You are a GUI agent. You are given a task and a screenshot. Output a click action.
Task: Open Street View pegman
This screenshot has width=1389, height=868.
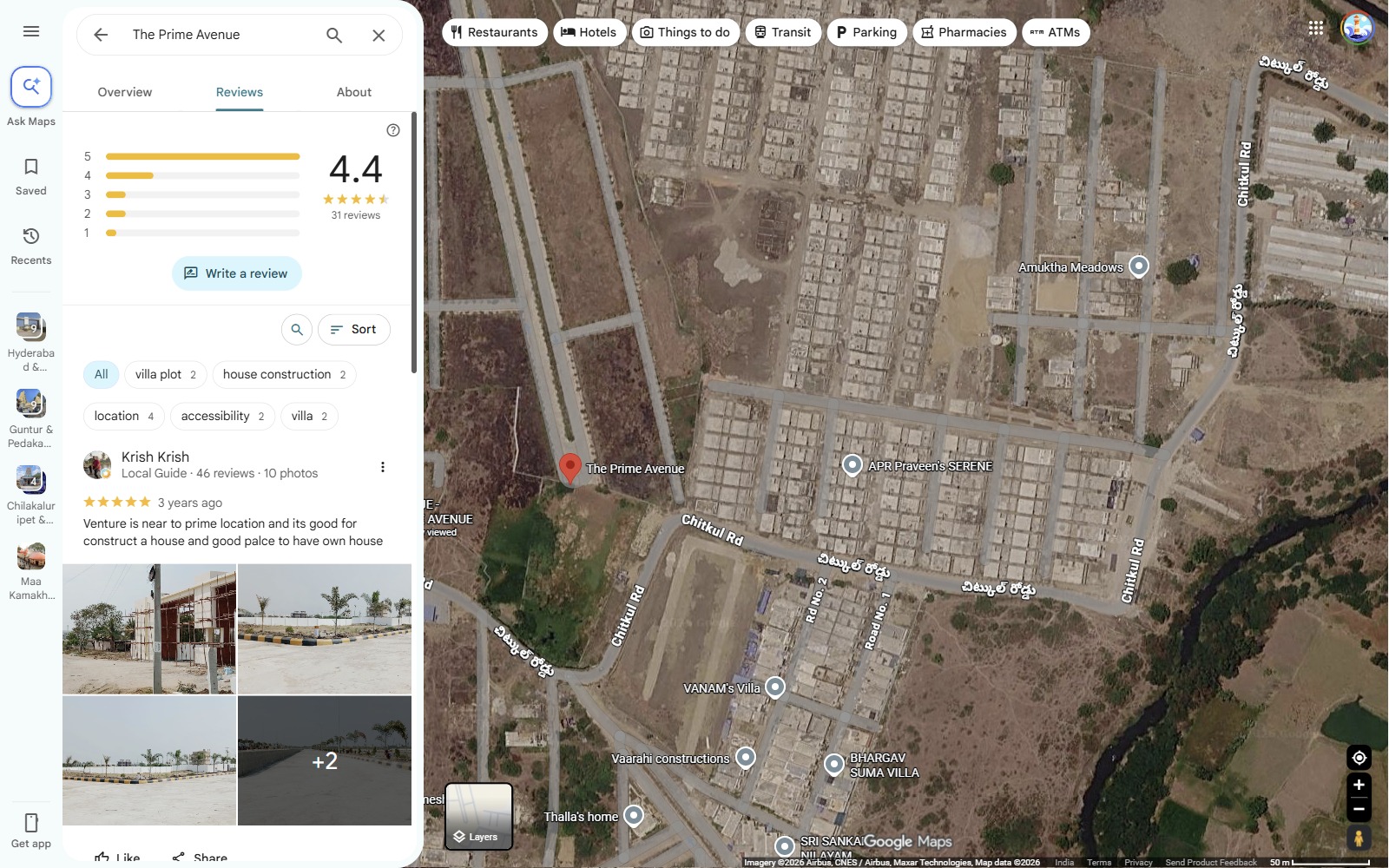point(1359,838)
